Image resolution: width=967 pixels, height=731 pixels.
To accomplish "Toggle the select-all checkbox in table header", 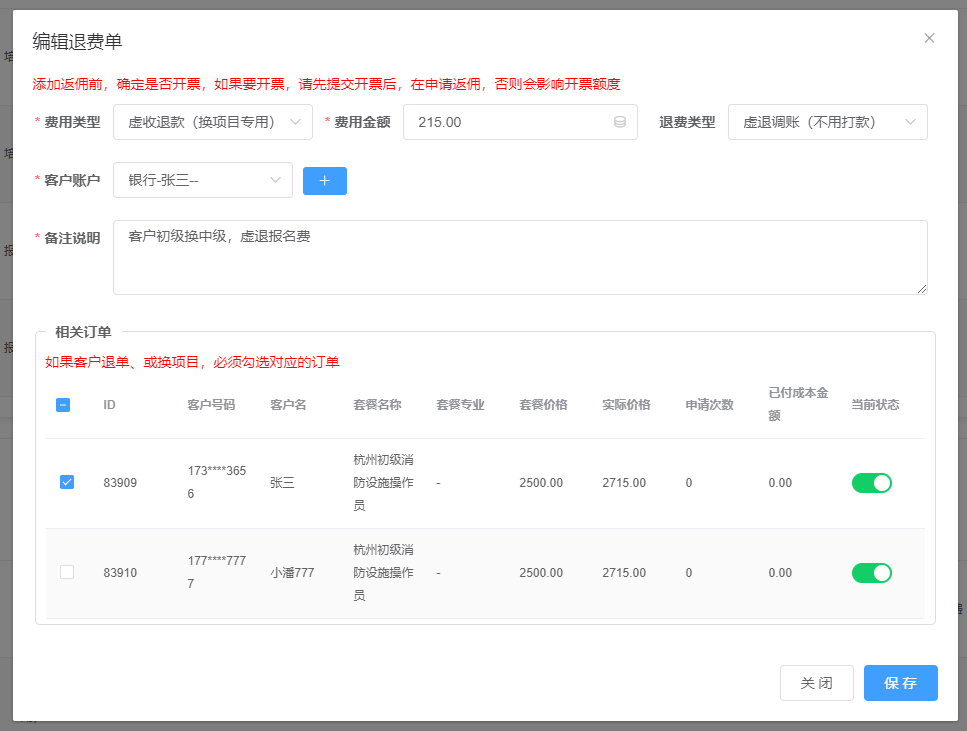I will (63, 405).
